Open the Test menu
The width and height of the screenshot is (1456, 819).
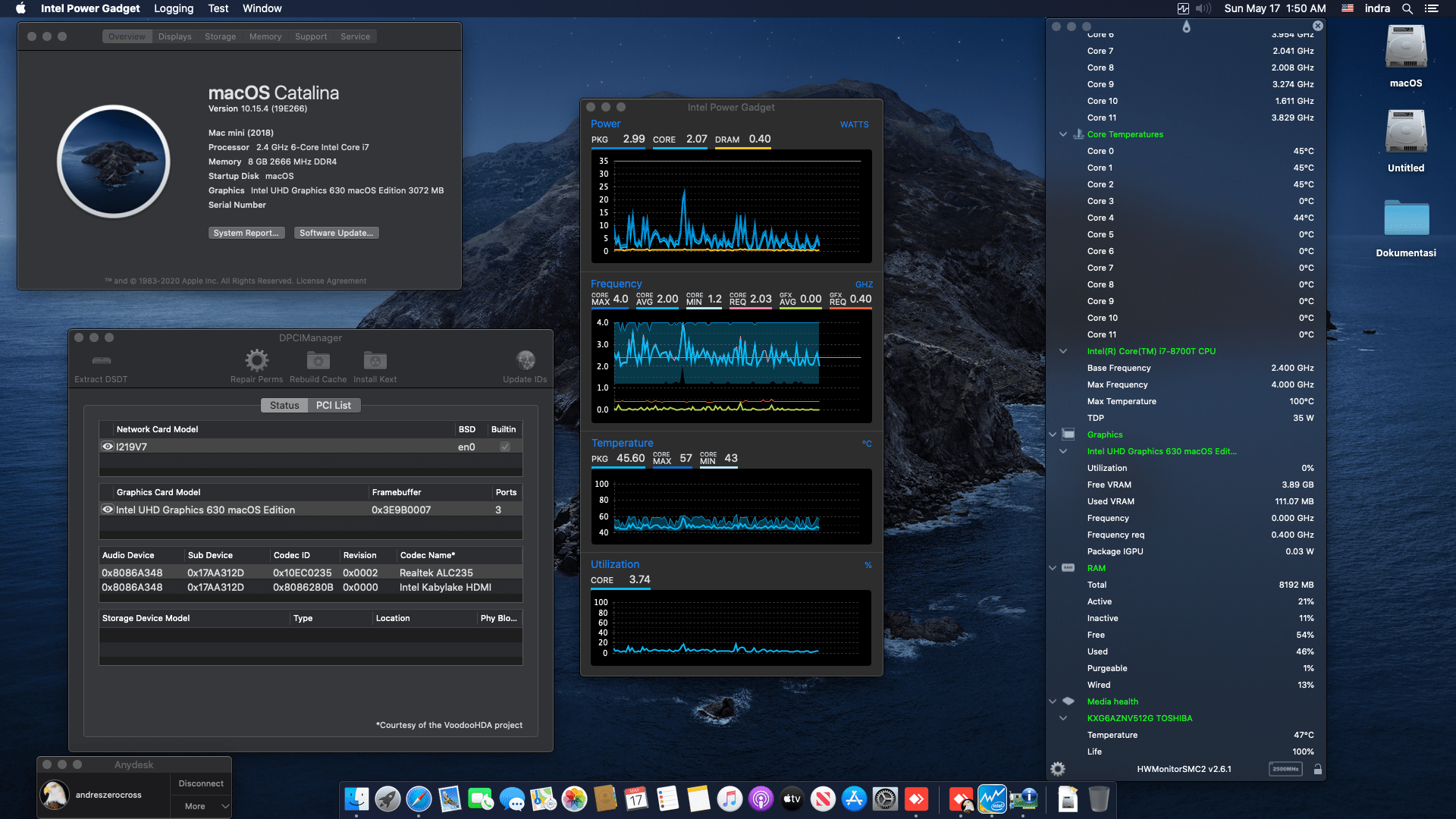[x=218, y=8]
